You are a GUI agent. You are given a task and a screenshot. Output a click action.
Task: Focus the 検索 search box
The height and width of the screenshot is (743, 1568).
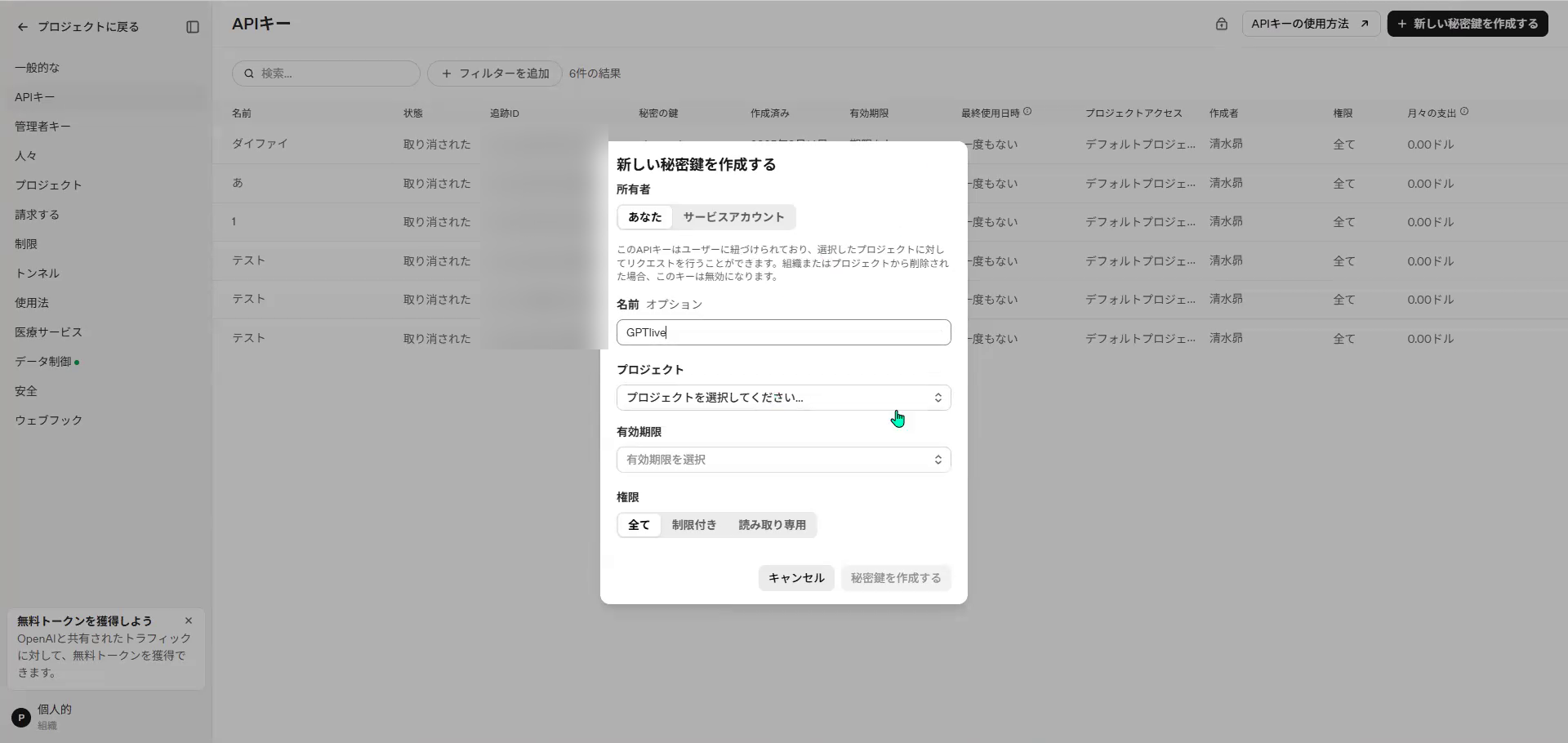[x=326, y=73]
